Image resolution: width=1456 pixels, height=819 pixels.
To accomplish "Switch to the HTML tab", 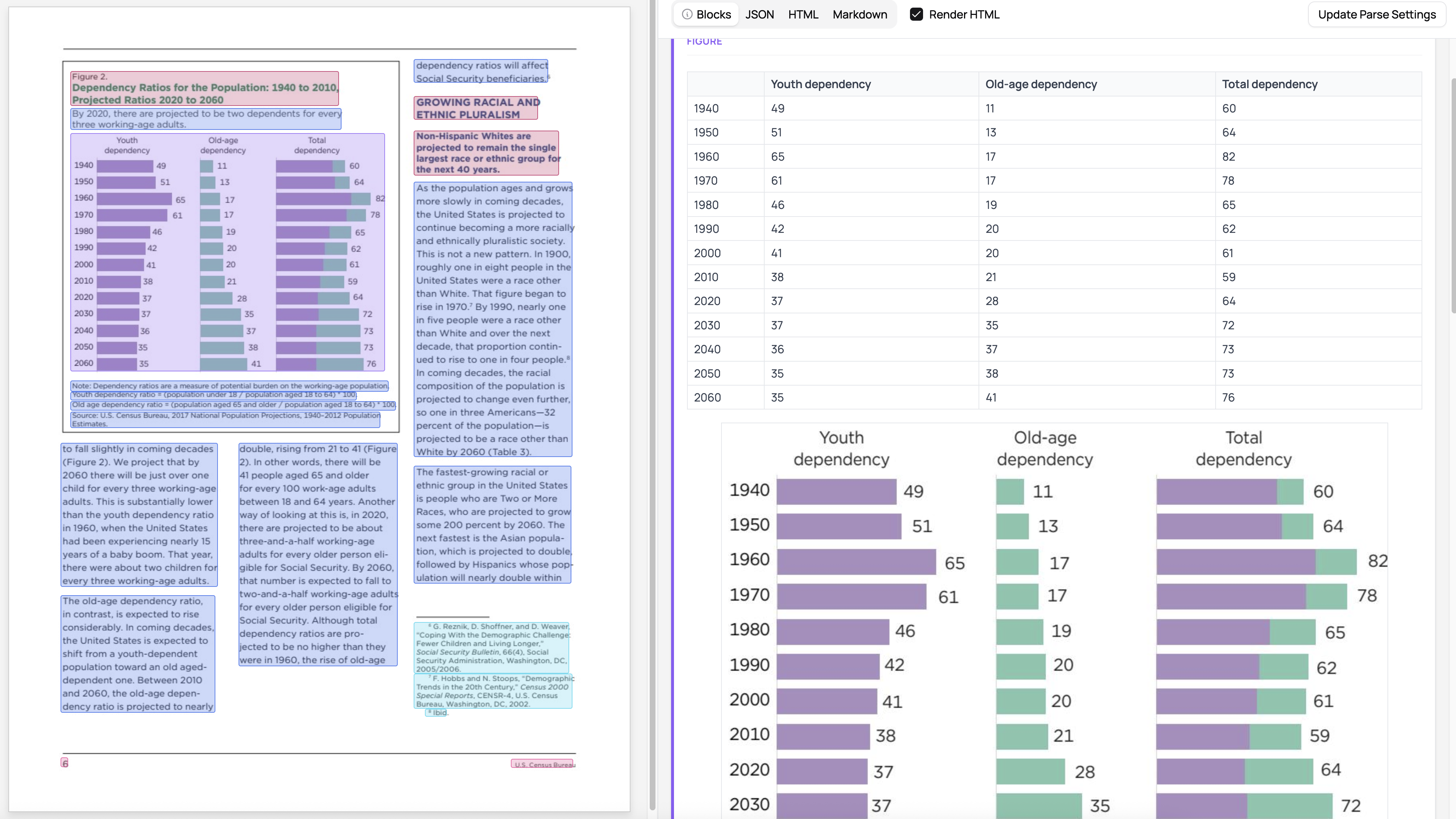I will click(803, 14).
